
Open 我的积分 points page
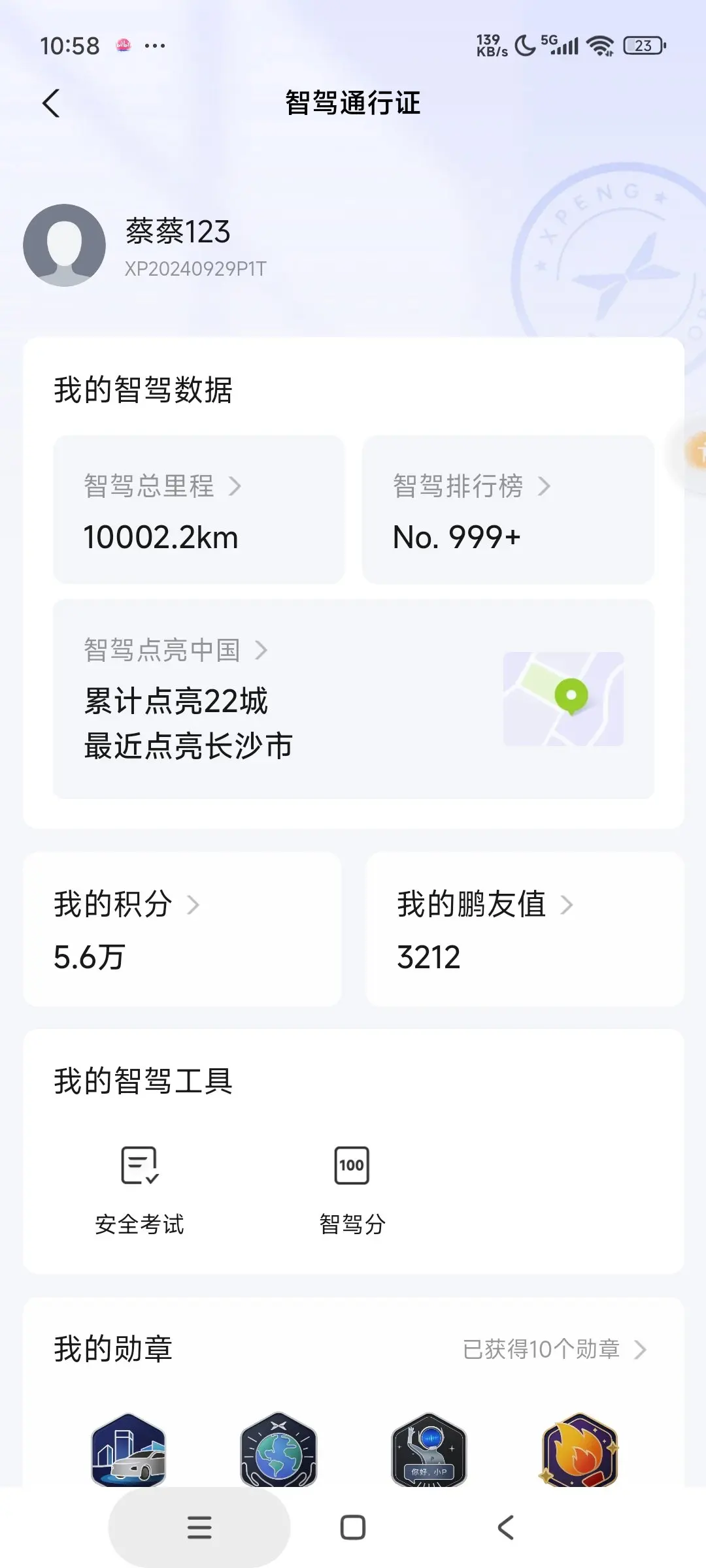(182, 929)
